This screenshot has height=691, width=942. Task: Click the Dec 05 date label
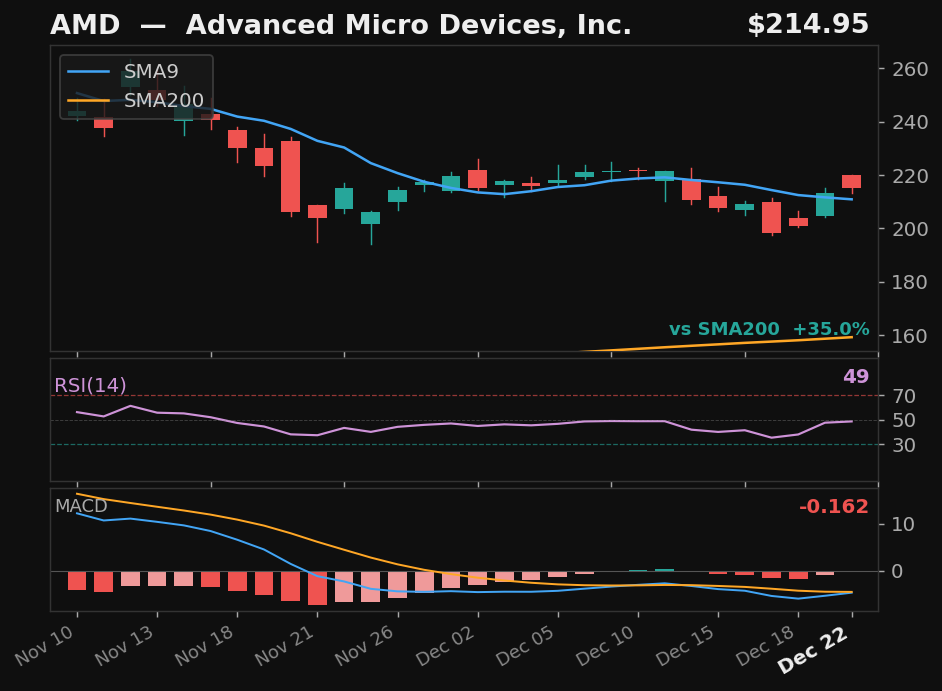point(526,645)
